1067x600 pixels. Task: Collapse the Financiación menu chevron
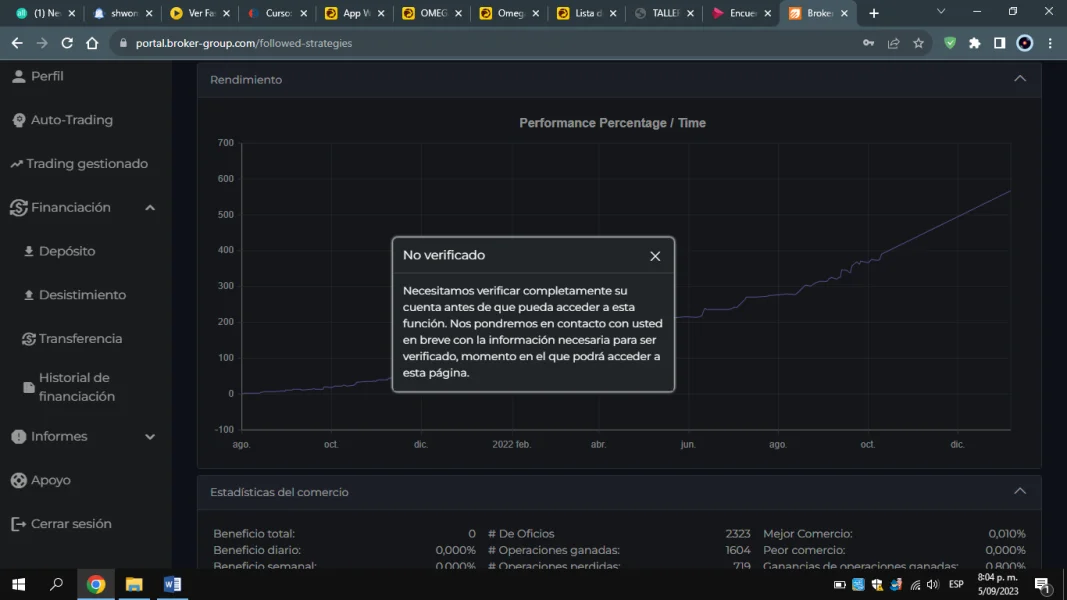150,208
